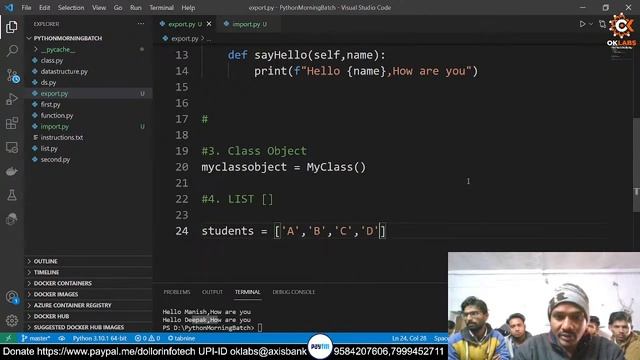This screenshot has height=360, width=640.
Task: Open class.py in the explorer
Action: (x=51, y=60)
